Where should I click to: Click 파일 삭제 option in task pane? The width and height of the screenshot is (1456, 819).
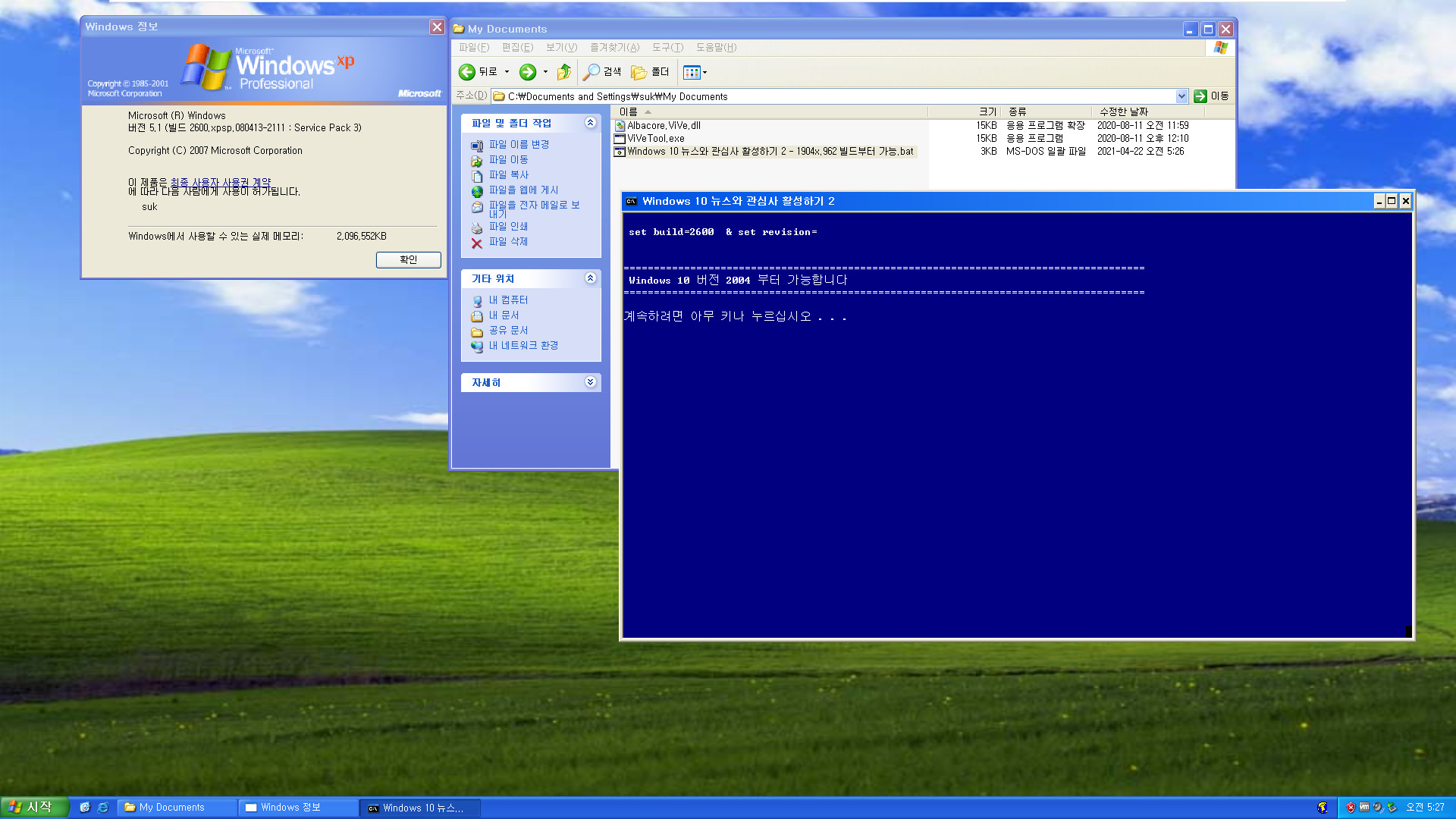[x=508, y=241]
